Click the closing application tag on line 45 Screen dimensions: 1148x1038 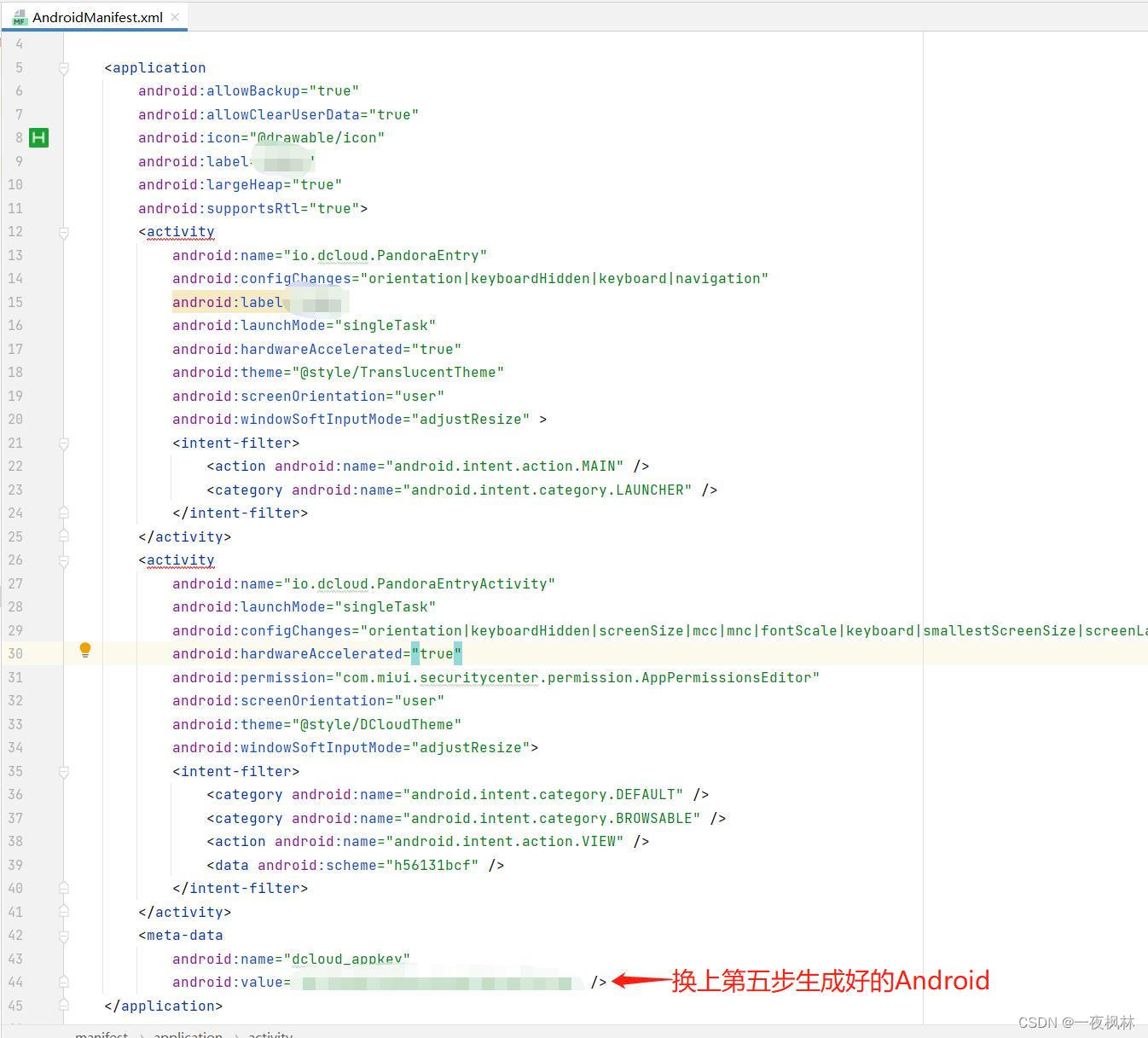pos(163,1006)
